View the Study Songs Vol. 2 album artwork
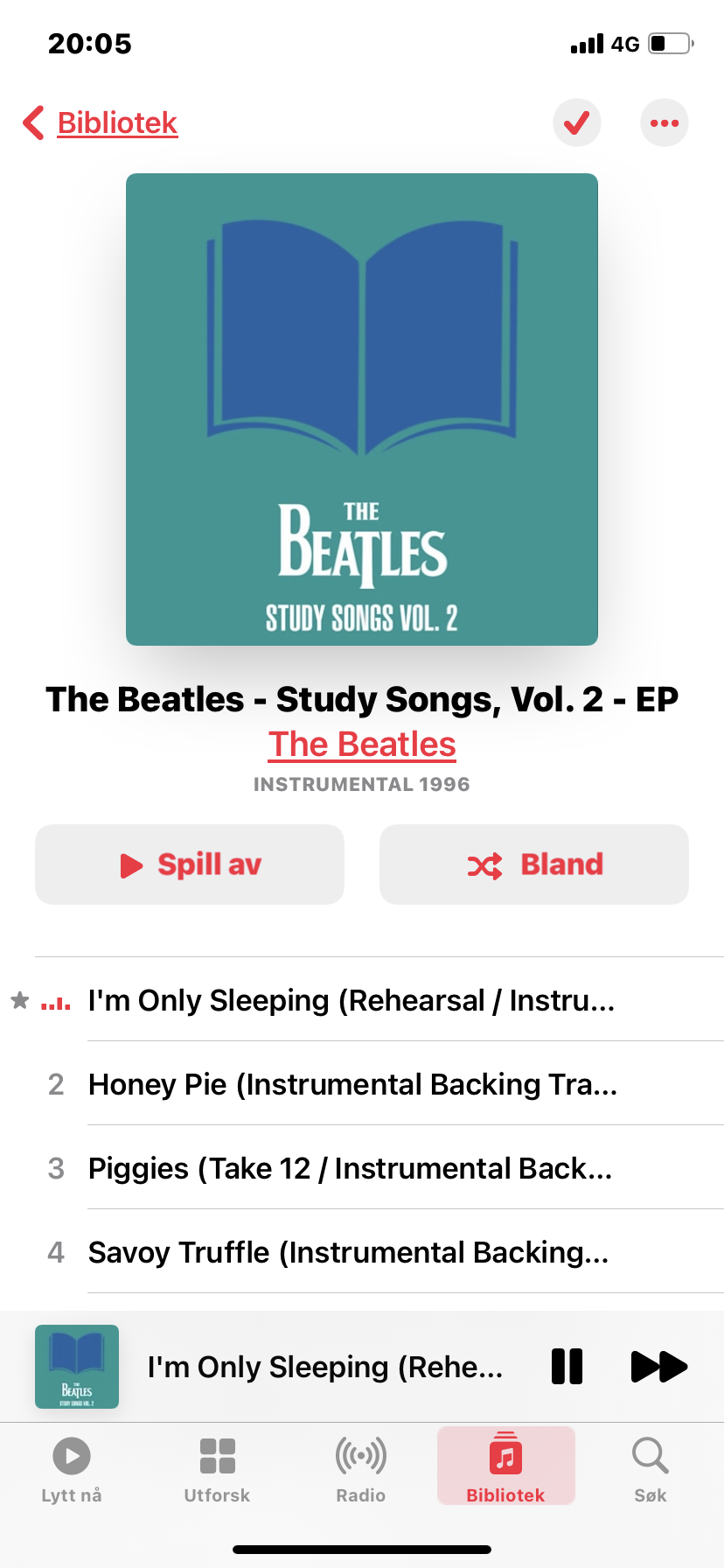Screen dimensions: 724x1568 (362, 409)
